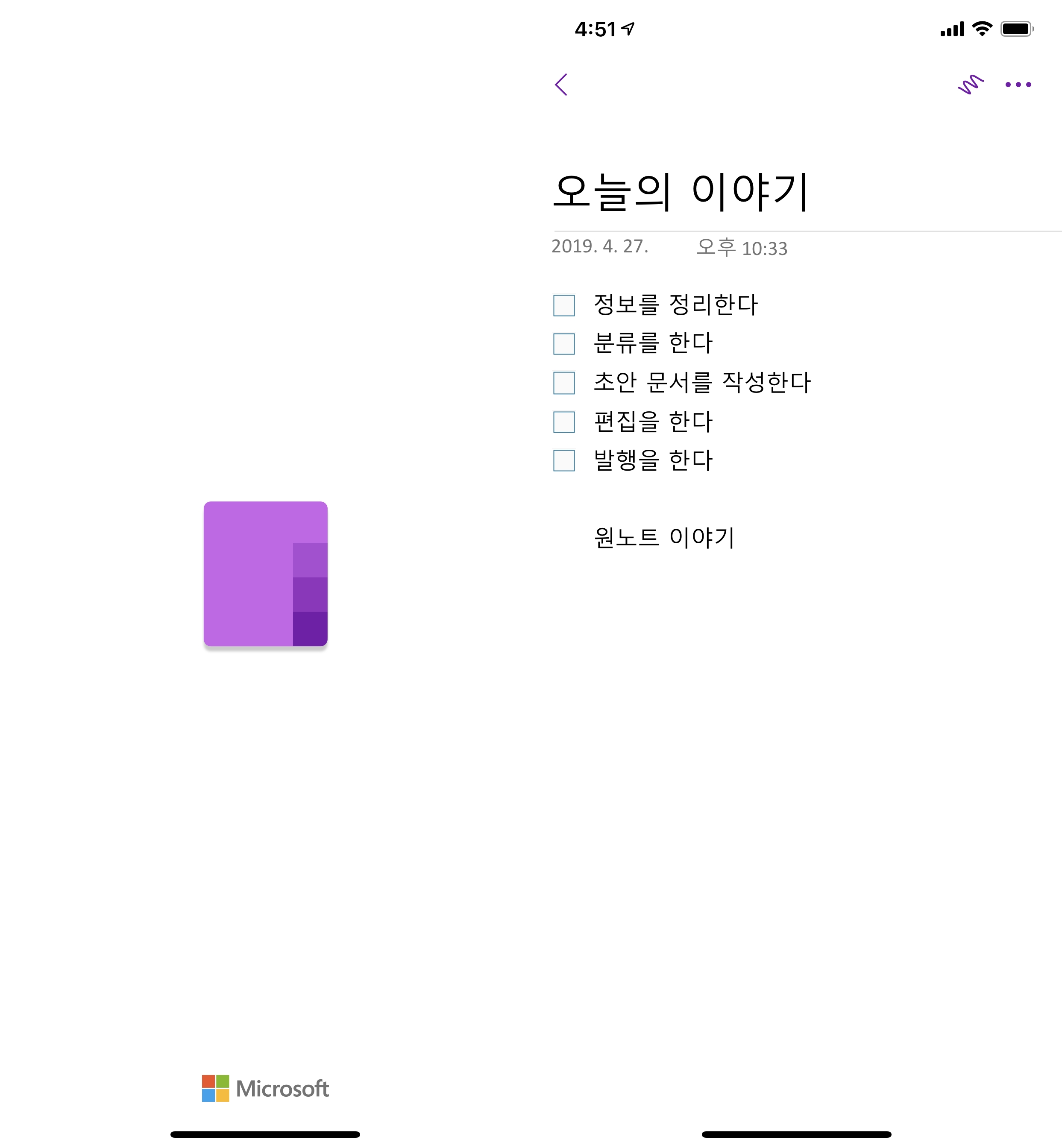Image resolution: width=1062 pixels, height=1148 pixels.
Task: Check the 분류를 한다 checkbox
Action: coord(564,344)
